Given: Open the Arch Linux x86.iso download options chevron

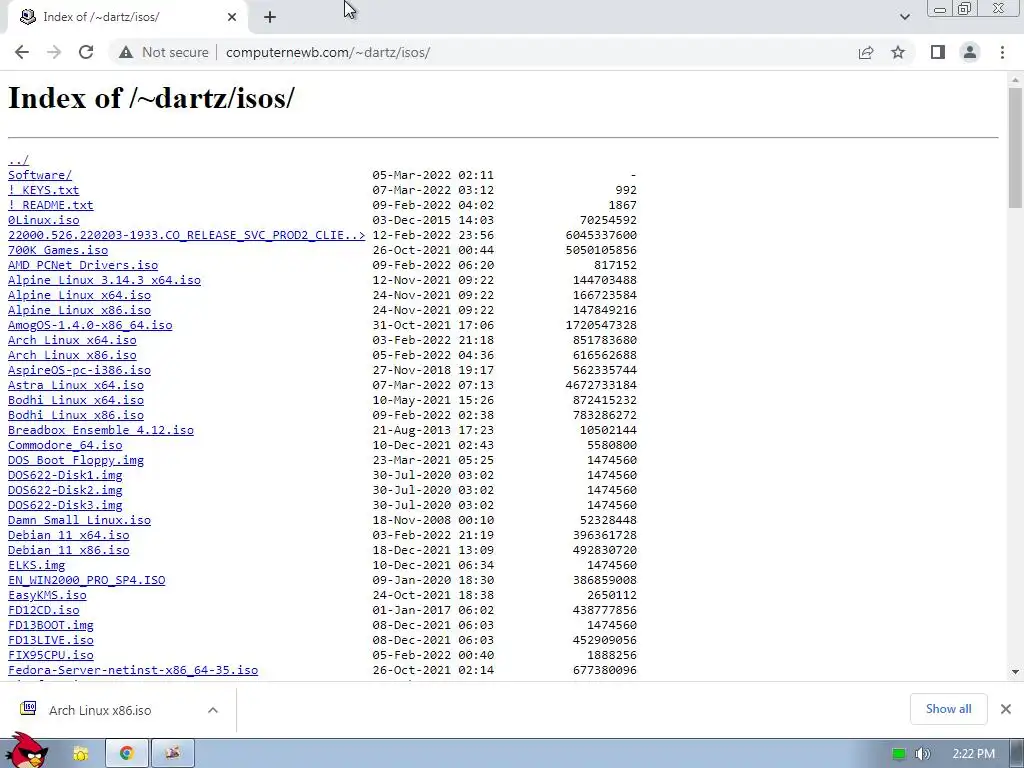Looking at the screenshot, I should (x=212, y=710).
